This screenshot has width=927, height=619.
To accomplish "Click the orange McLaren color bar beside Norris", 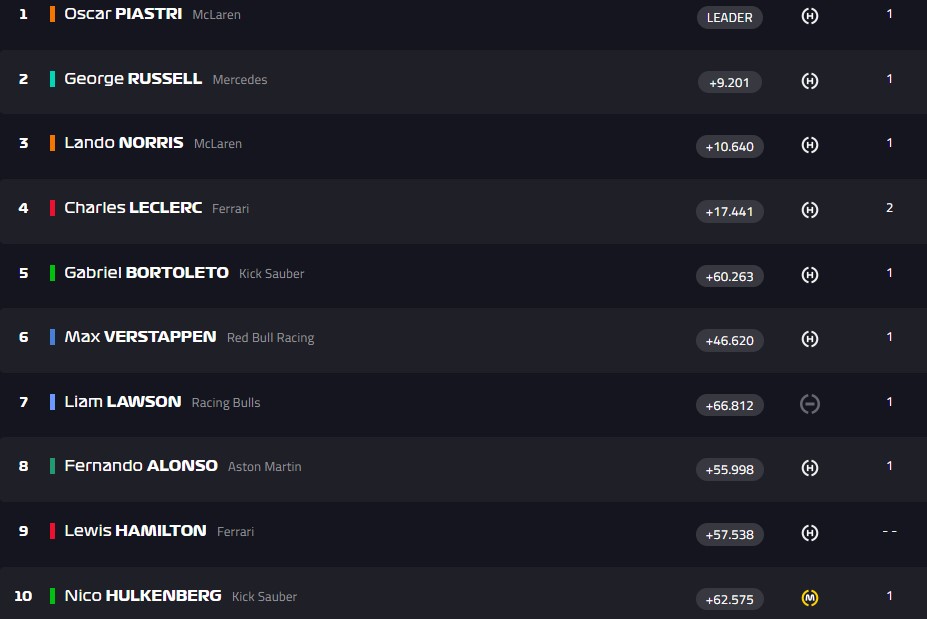I will (52, 143).
